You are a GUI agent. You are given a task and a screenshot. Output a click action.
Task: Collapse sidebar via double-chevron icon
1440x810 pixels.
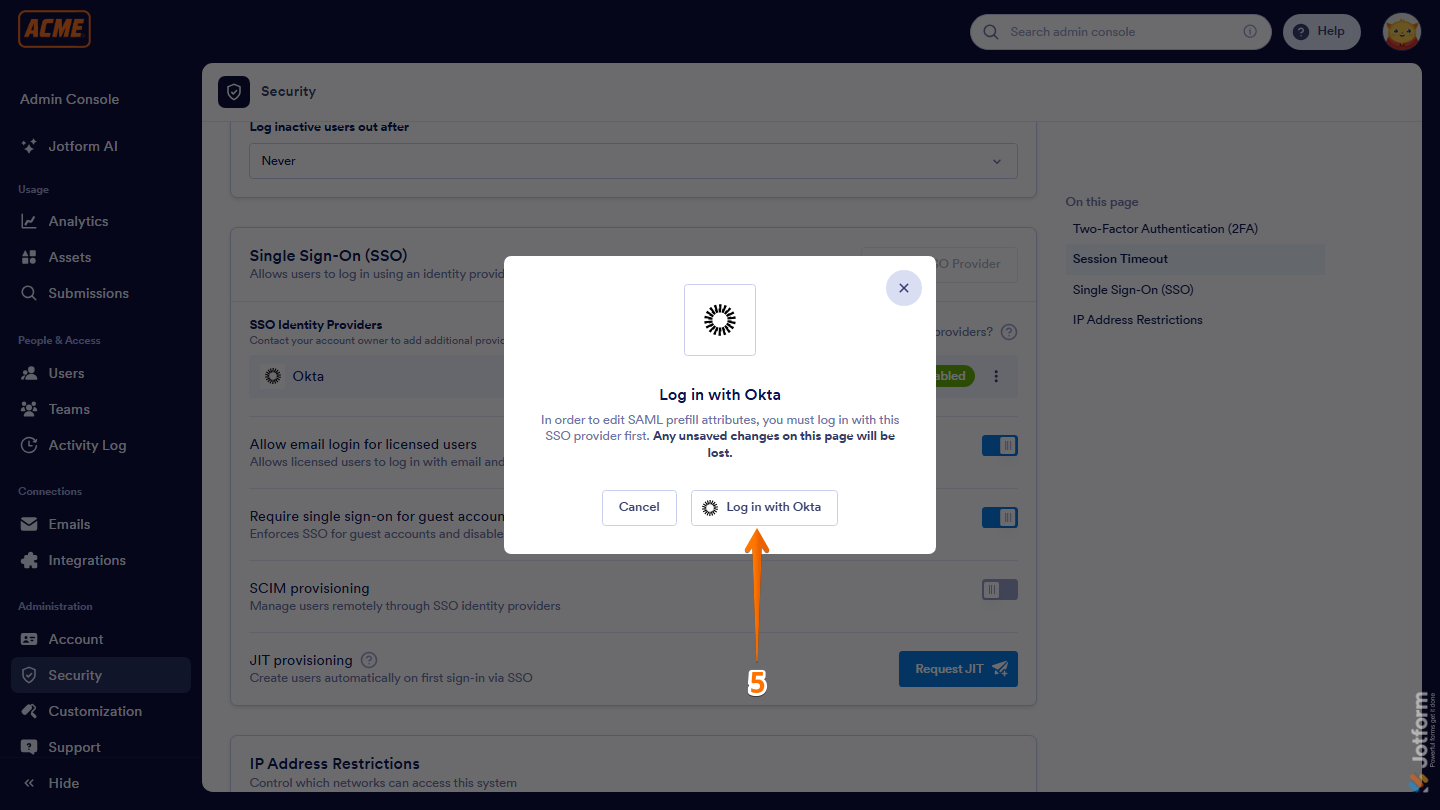tap(29, 783)
